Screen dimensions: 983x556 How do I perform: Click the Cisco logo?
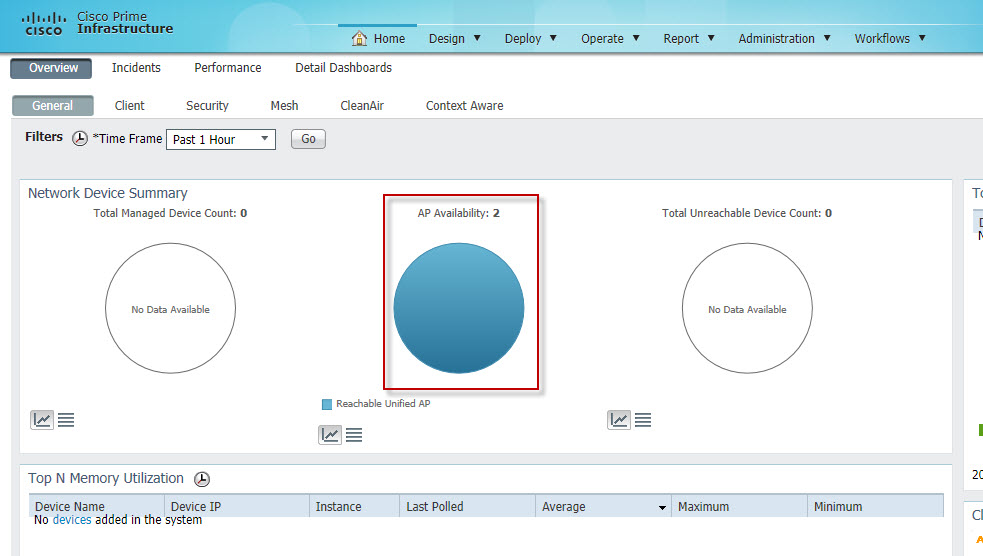click(x=43, y=24)
